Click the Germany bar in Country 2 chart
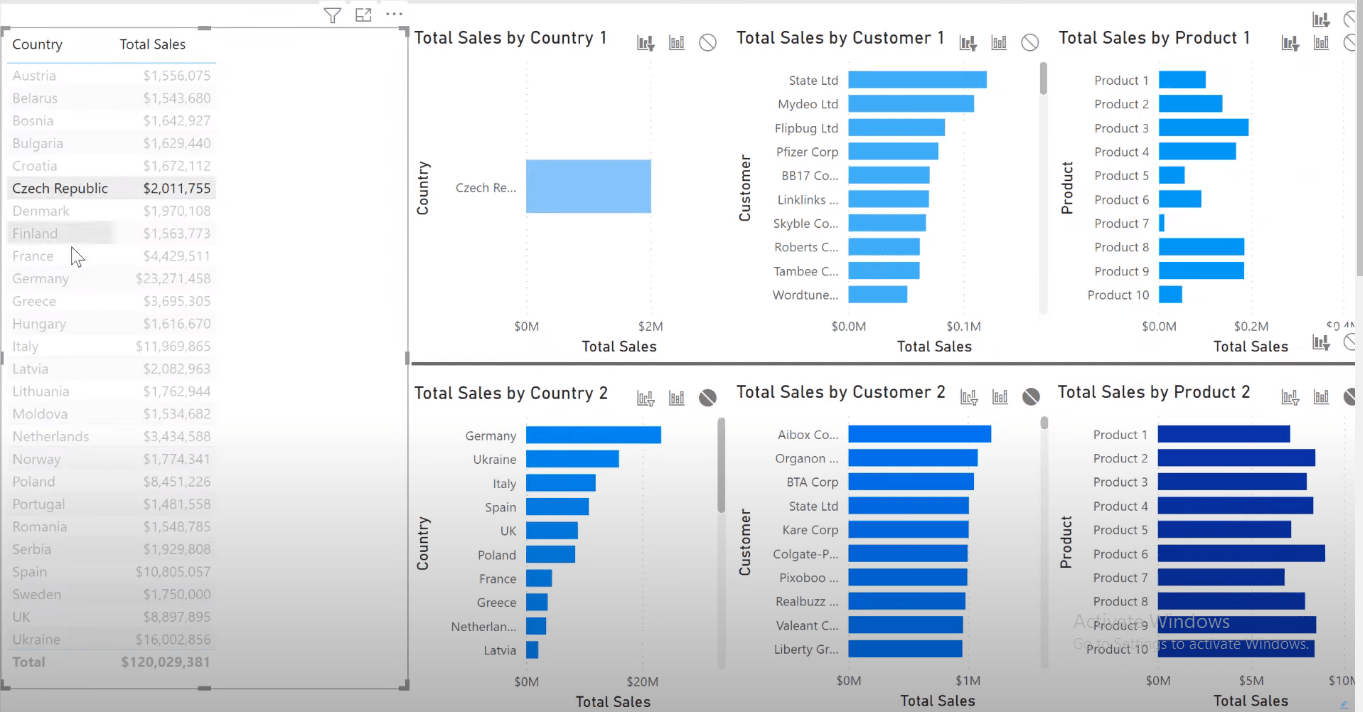This screenshot has height=712, width=1363. (x=593, y=435)
